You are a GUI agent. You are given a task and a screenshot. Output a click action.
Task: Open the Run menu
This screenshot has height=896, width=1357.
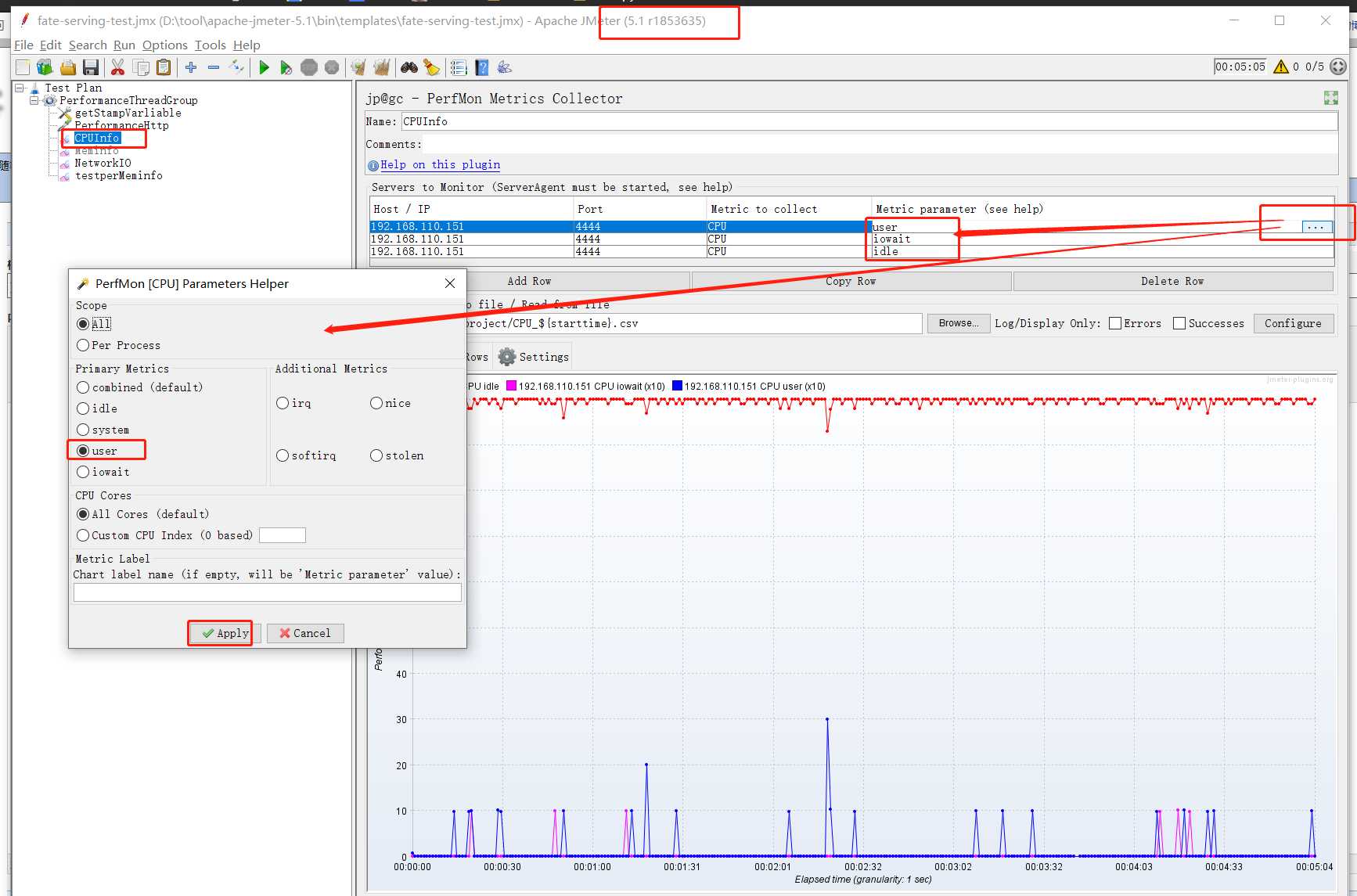point(124,45)
